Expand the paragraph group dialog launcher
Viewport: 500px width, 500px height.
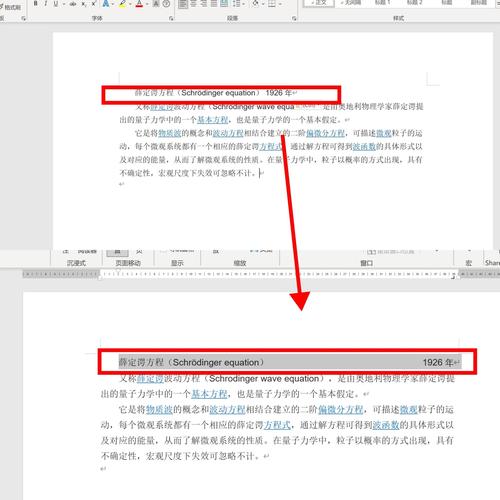[x=294, y=19]
